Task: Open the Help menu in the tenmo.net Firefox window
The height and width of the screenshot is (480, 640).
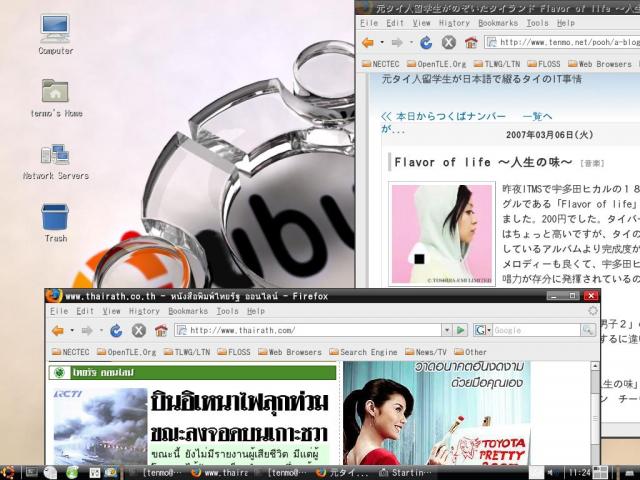Action: tap(566, 23)
